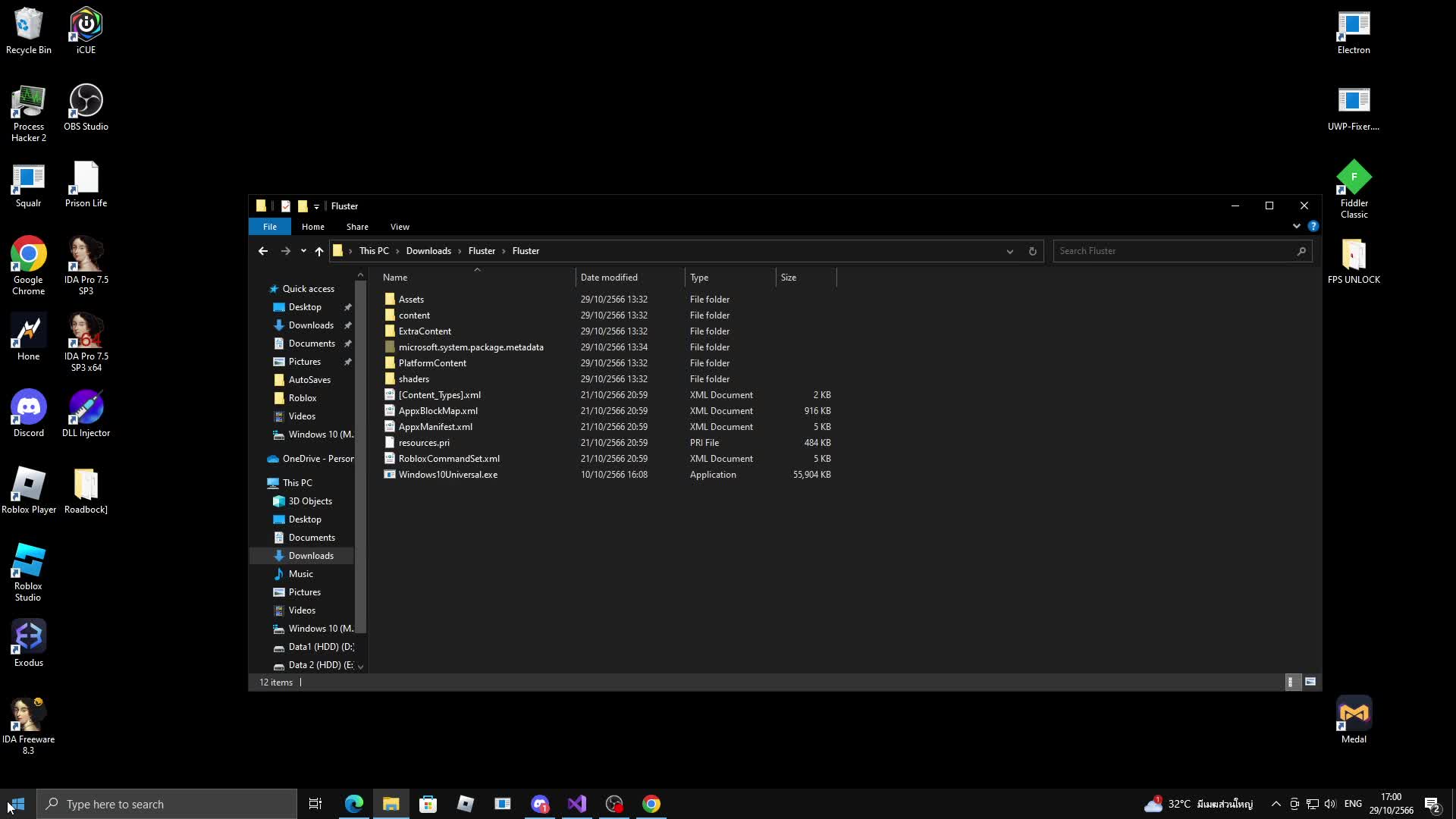Click the Refresh address bar icon
Viewport: 1456px width, 819px height.
pos(1032,251)
